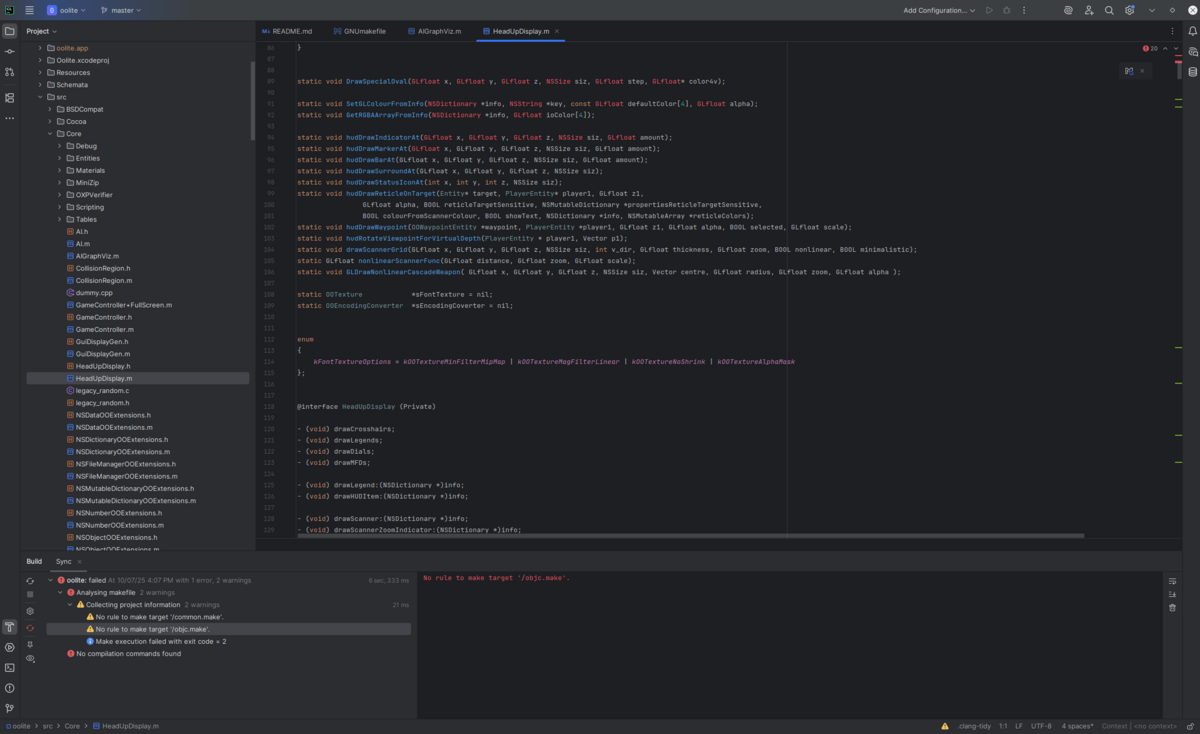Toggle the pin tab icon in Build panel
Viewport: 1200px width, 734px height.
(x=30, y=645)
